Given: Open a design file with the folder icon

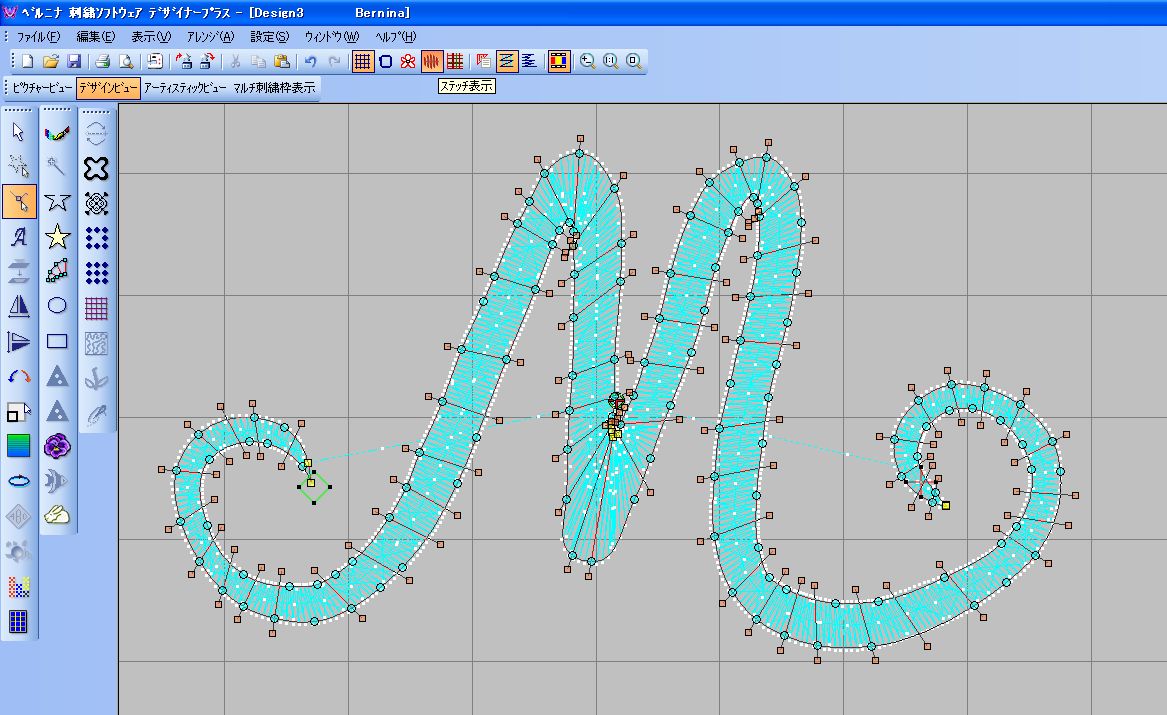Looking at the screenshot, I should tap(51, 61).
